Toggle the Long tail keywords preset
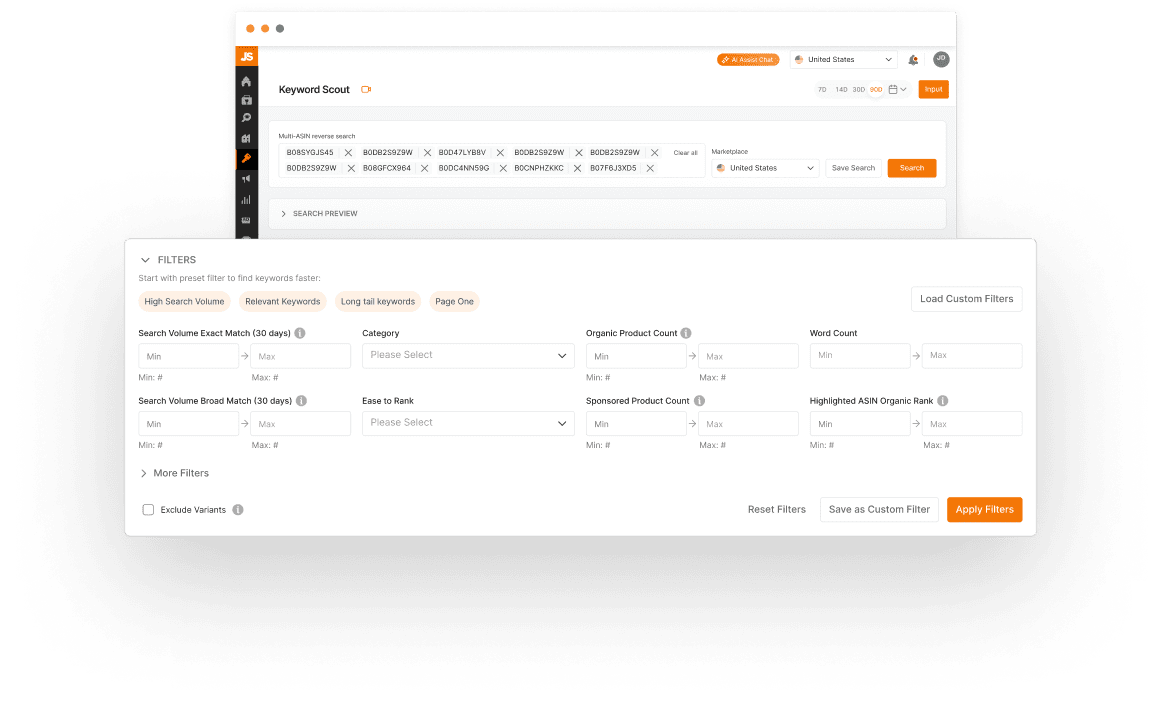 point(377,302)
